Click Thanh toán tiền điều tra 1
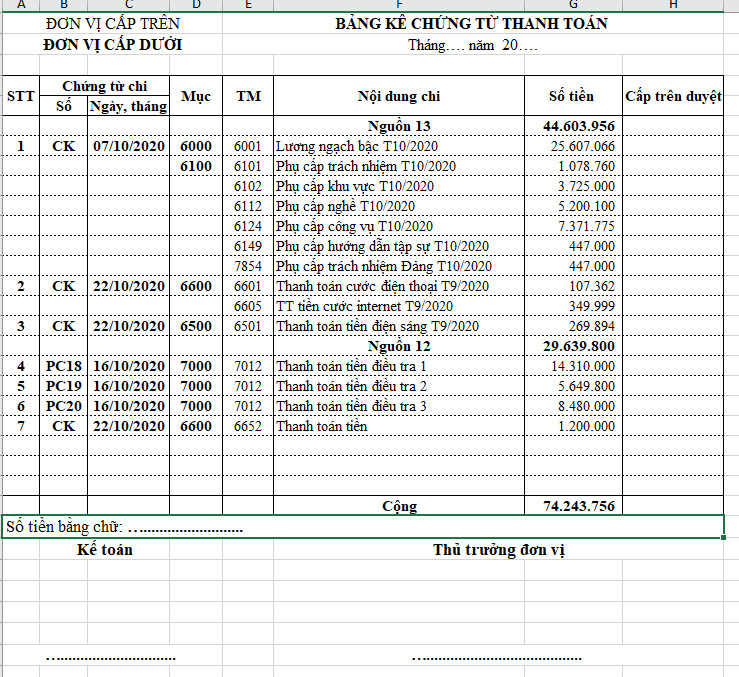 (399, 366)
